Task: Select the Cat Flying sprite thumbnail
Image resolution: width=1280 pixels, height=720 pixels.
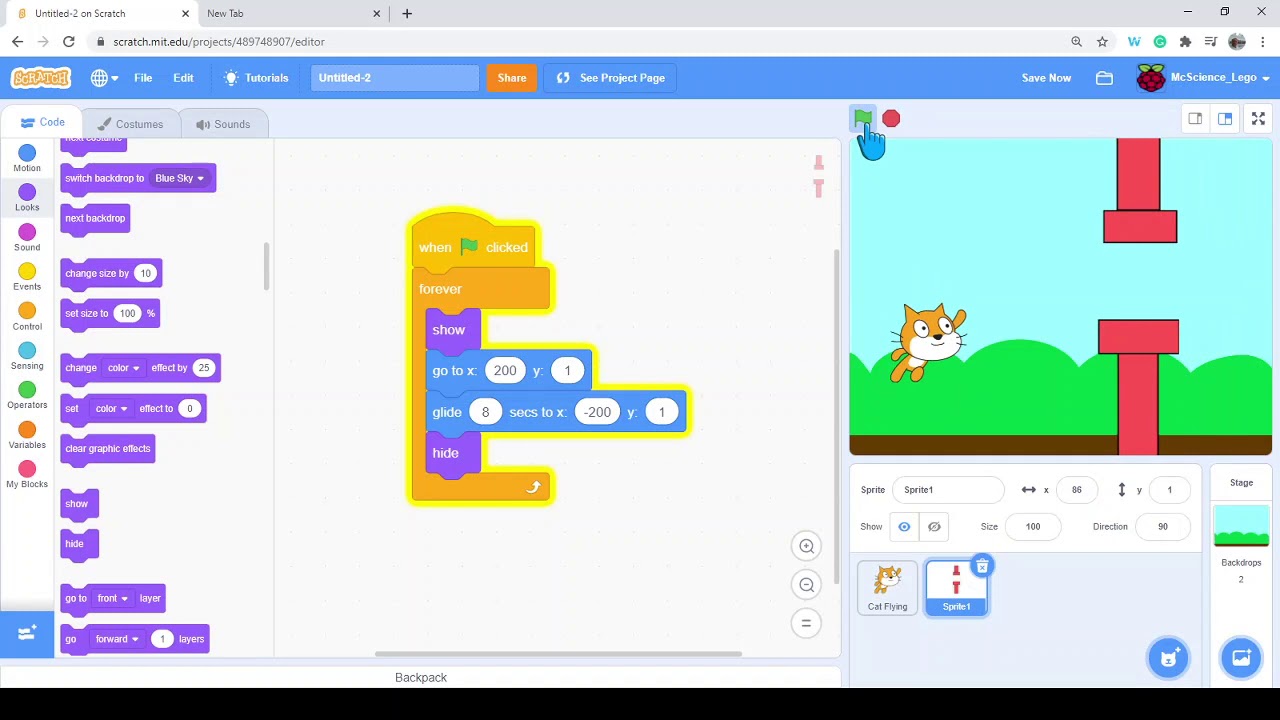Action: 888,587
